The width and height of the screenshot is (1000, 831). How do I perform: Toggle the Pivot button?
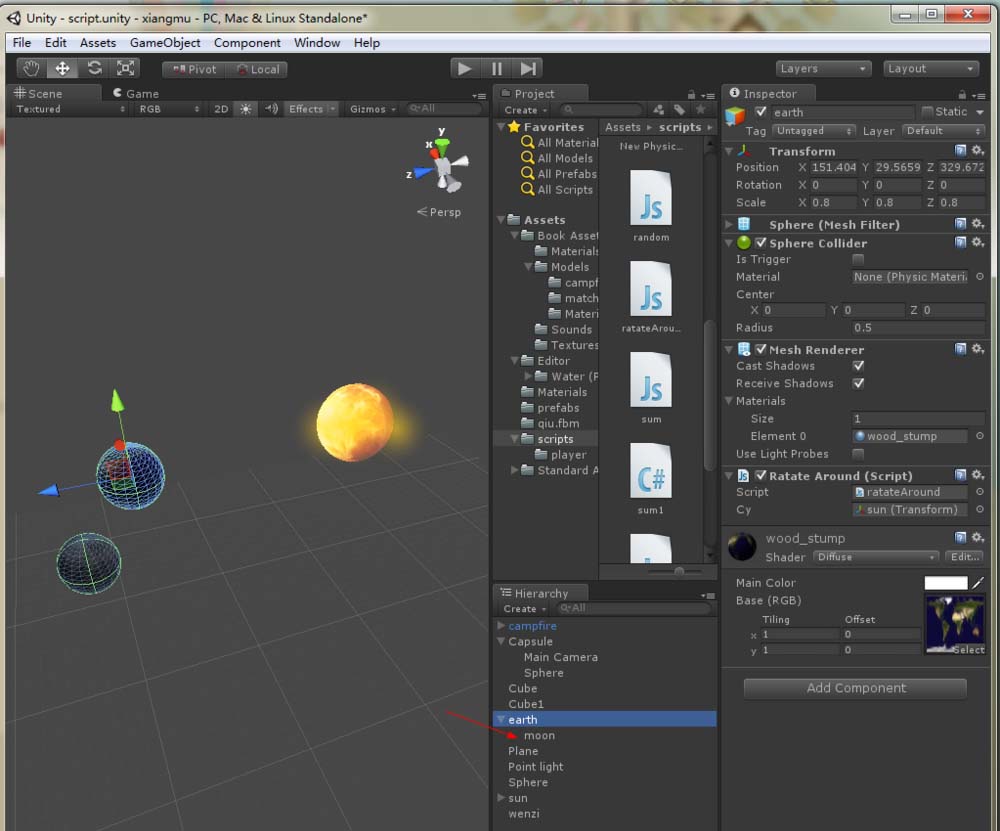[x=195, y=69]
